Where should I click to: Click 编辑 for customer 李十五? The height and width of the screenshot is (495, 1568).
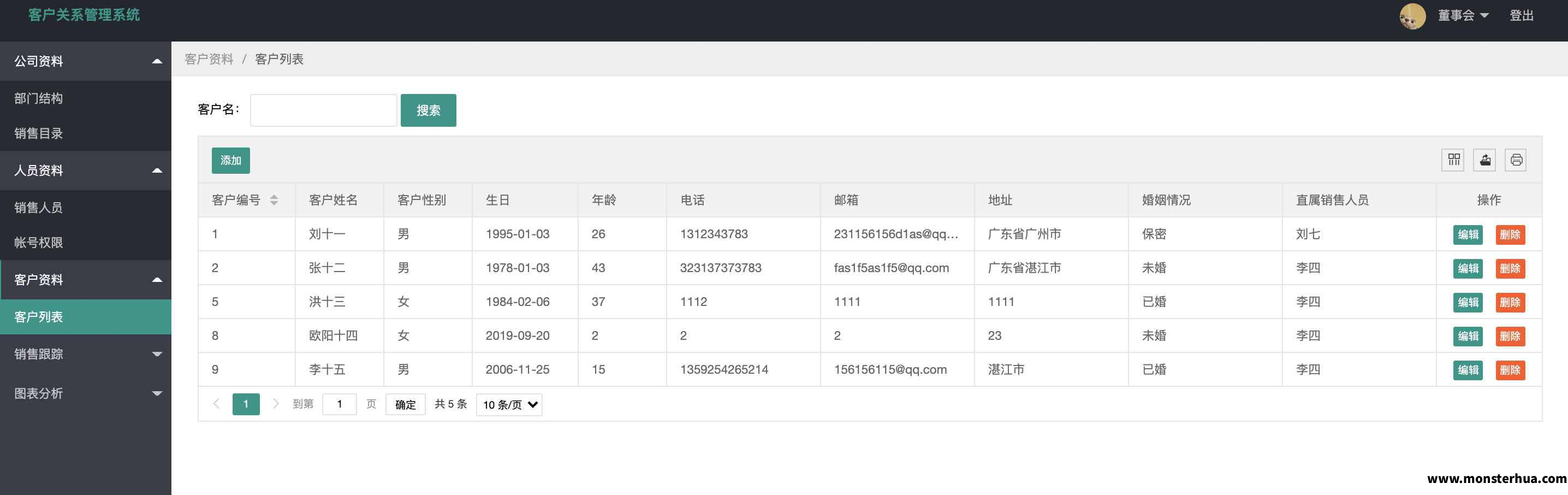(x=1468, y=370)
